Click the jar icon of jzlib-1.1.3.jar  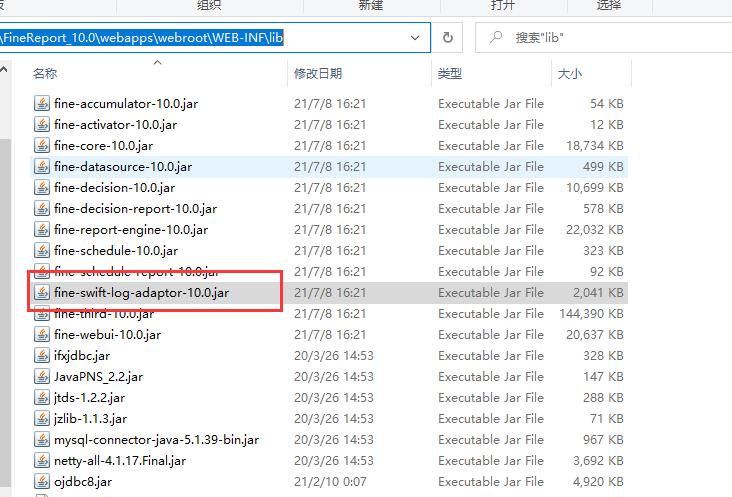pyautogui.click(x=42, y=418)
